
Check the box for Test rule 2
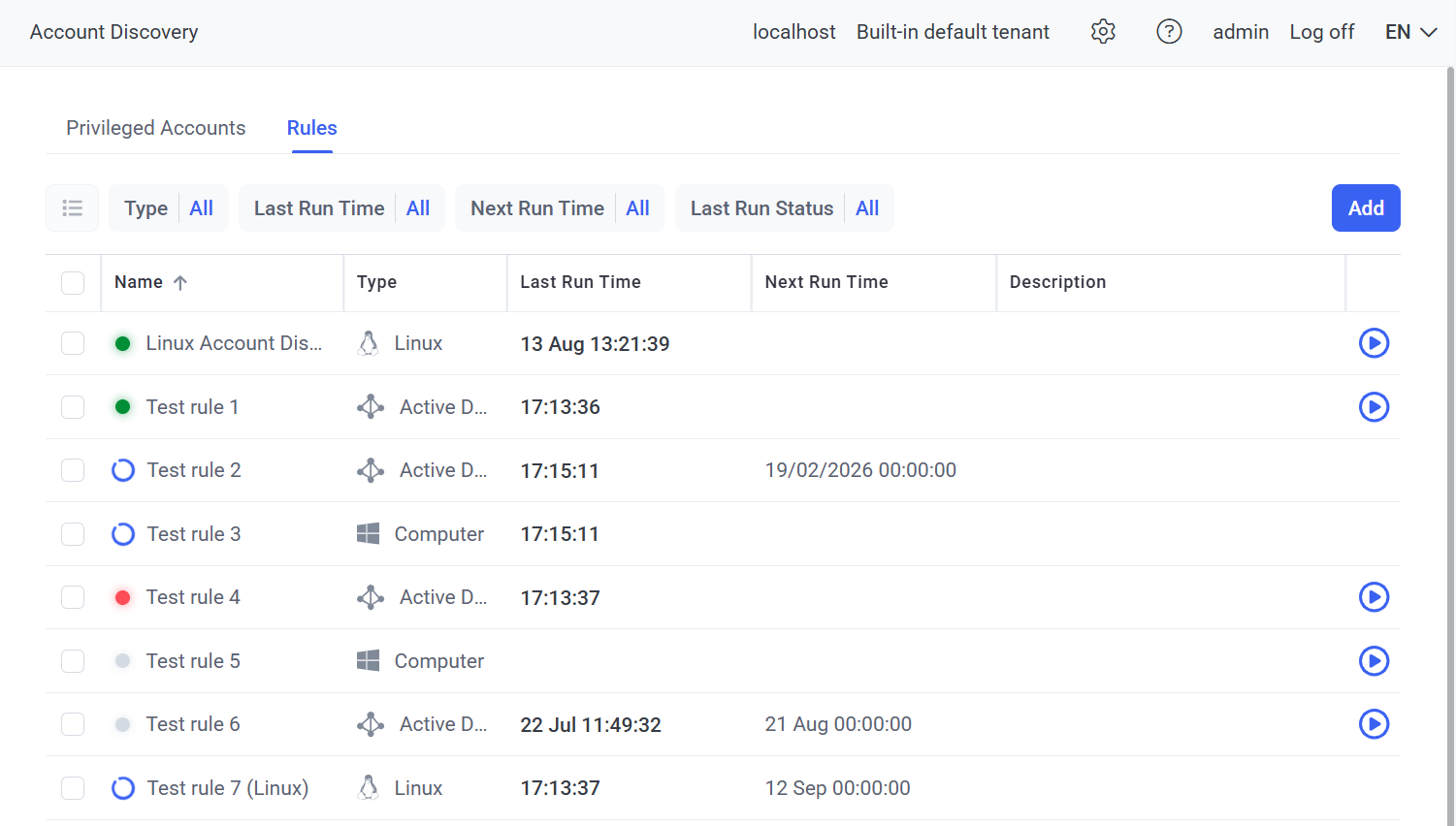point(73,470)
